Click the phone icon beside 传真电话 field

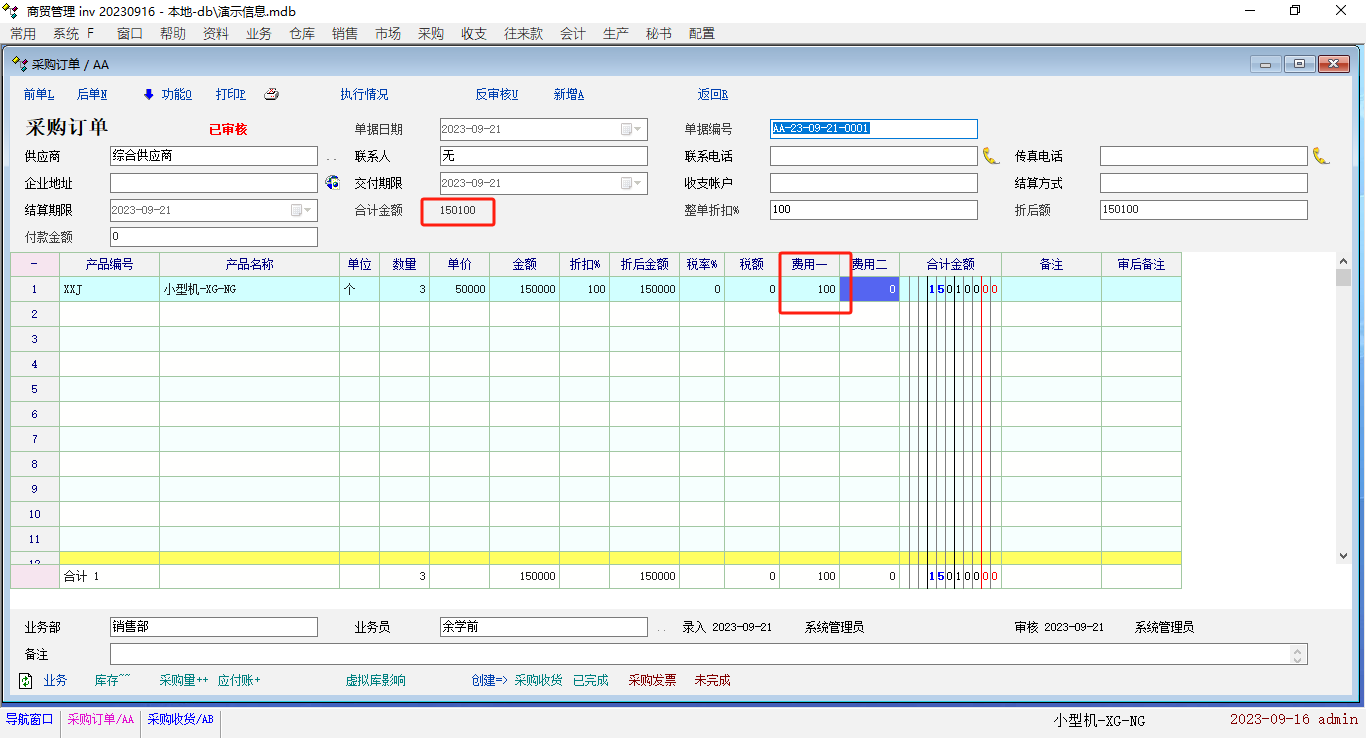[1320, 156]
